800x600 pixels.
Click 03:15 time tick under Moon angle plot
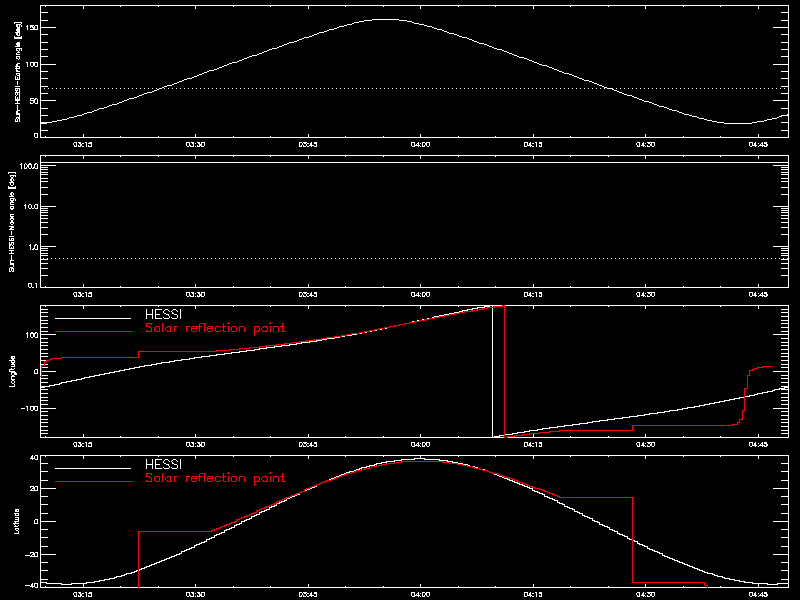tap(82, 294)
